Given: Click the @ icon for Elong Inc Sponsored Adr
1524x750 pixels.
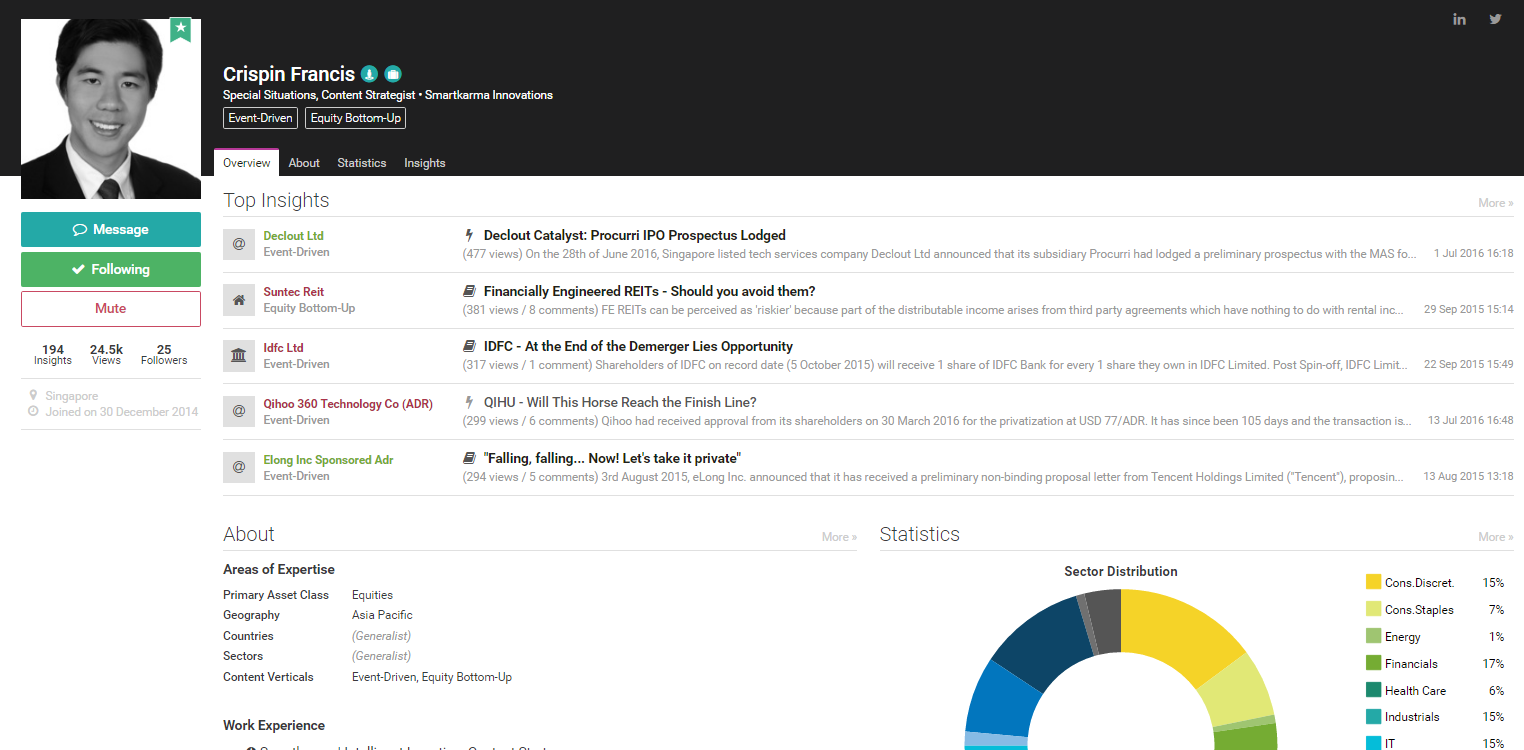Looking at the screenshot, I should tap(239, 467).
